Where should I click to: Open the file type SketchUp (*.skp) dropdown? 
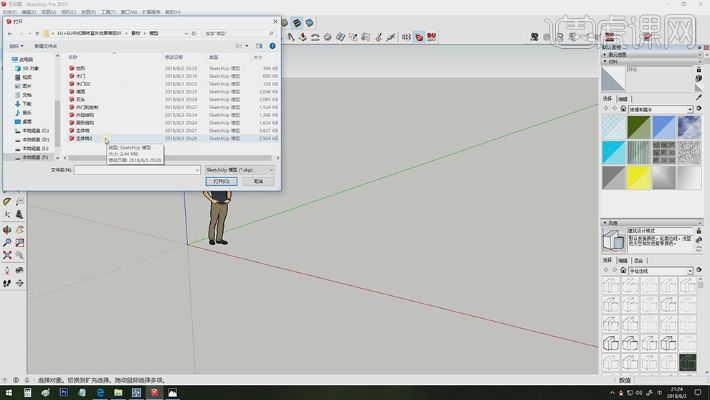tap(239, 170)
